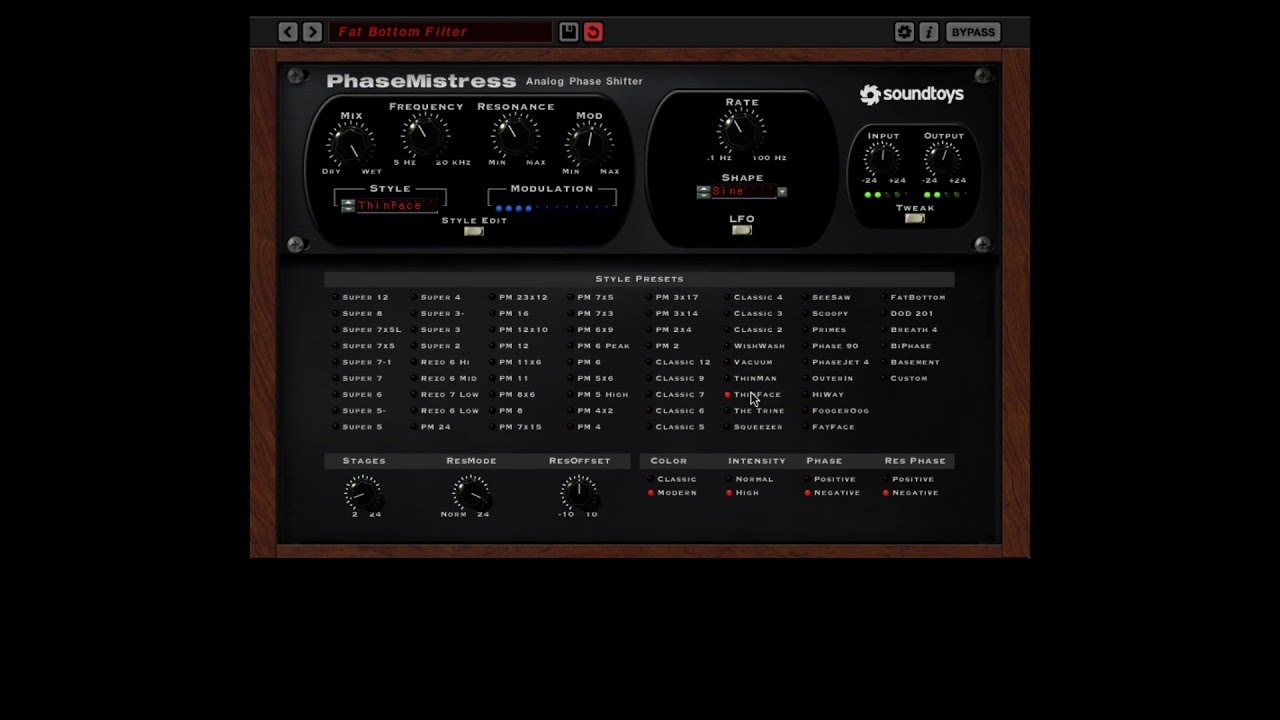
Task: Select High intensity option
Action: pyautogui.click(x=742, y=493)
